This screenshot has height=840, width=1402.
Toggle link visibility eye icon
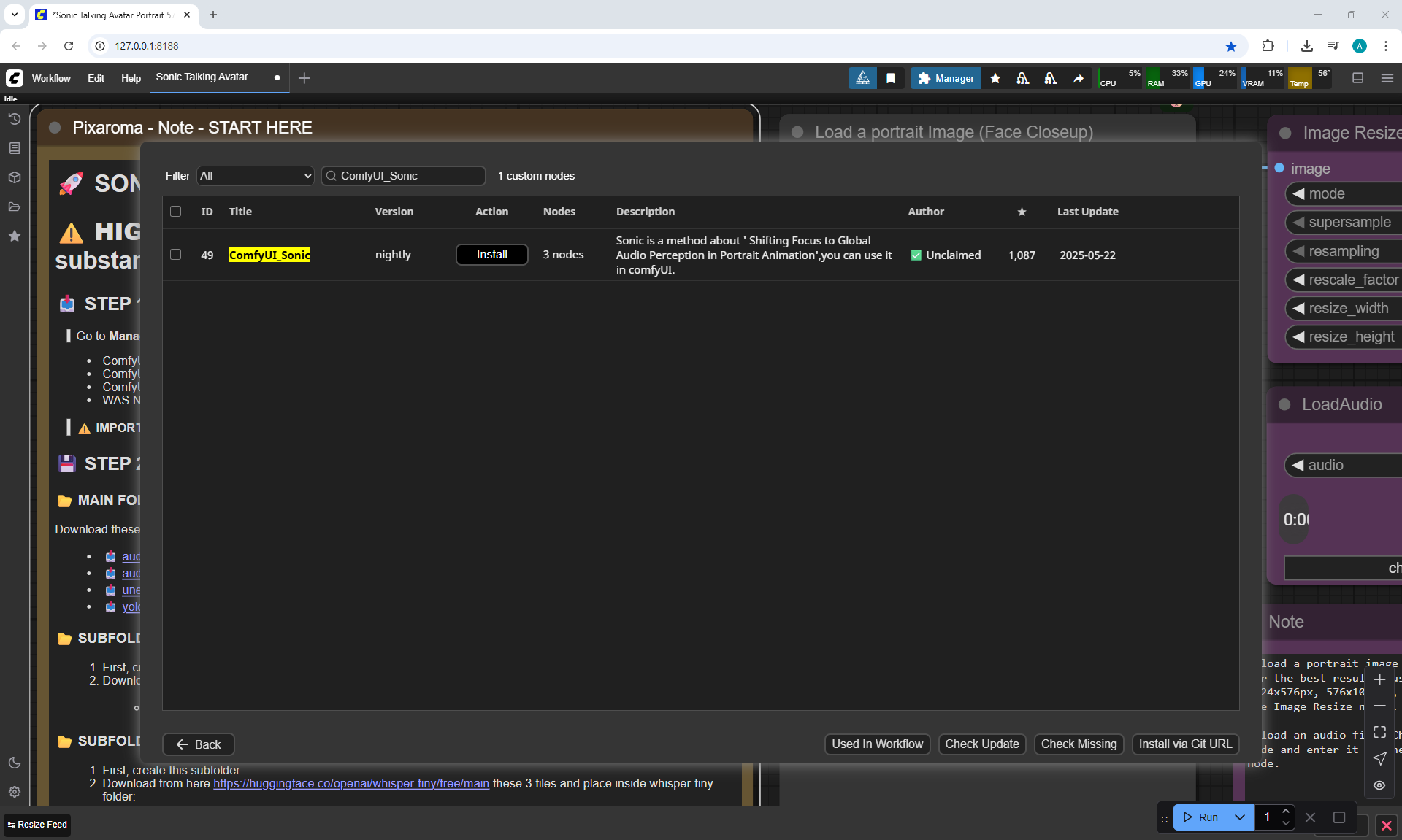click(x=1379, y=785)
